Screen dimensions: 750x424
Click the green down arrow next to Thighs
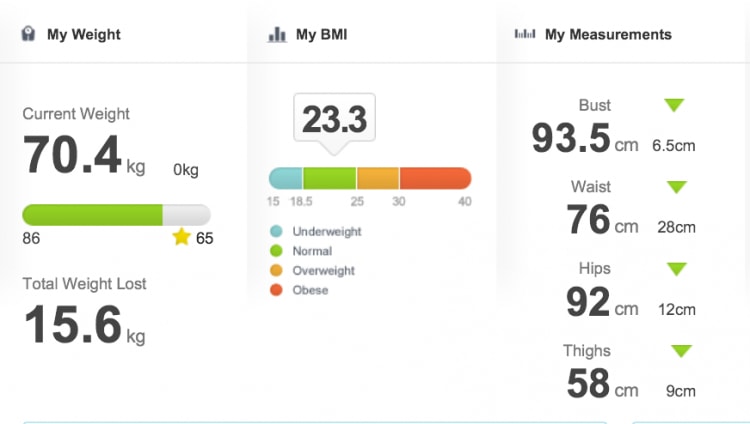coord(682,351)
